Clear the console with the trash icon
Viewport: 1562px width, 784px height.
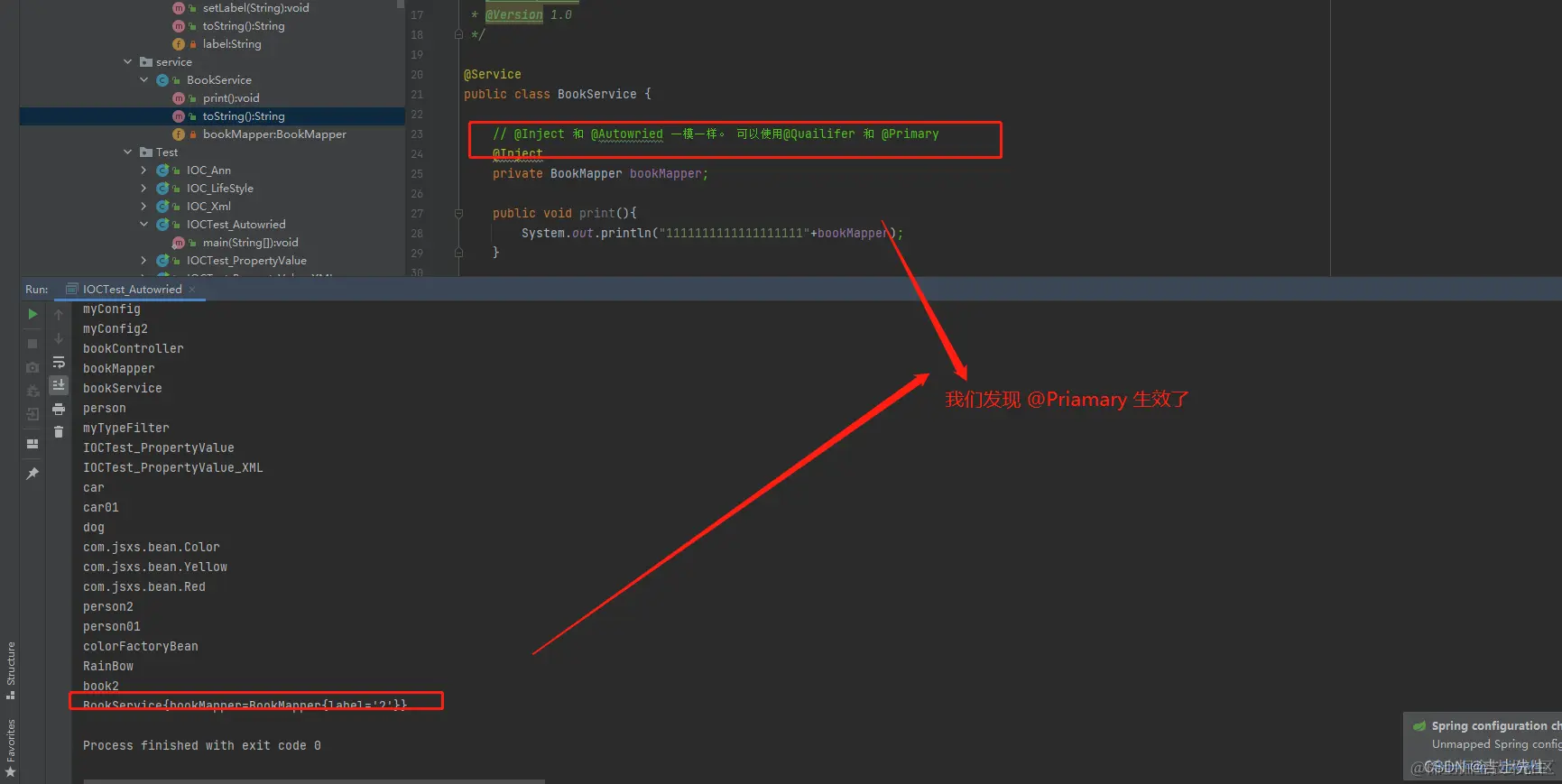[59, 432]
